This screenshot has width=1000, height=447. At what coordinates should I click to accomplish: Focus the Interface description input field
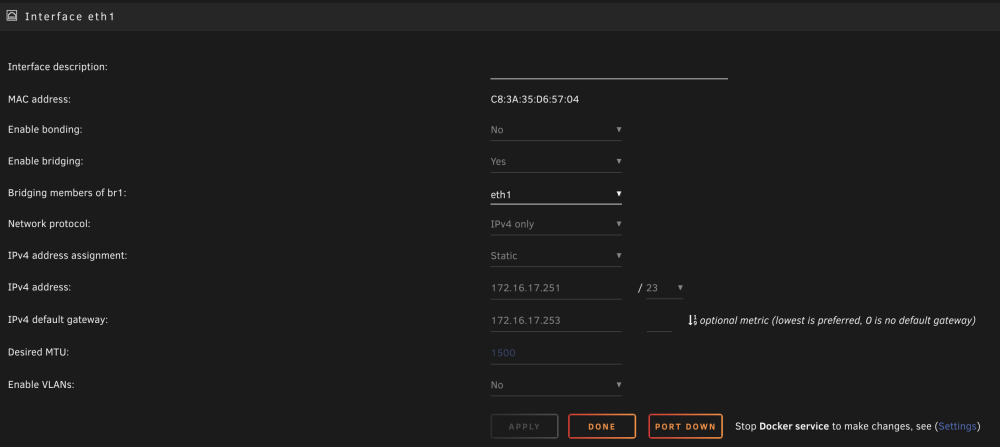(609, 68)
